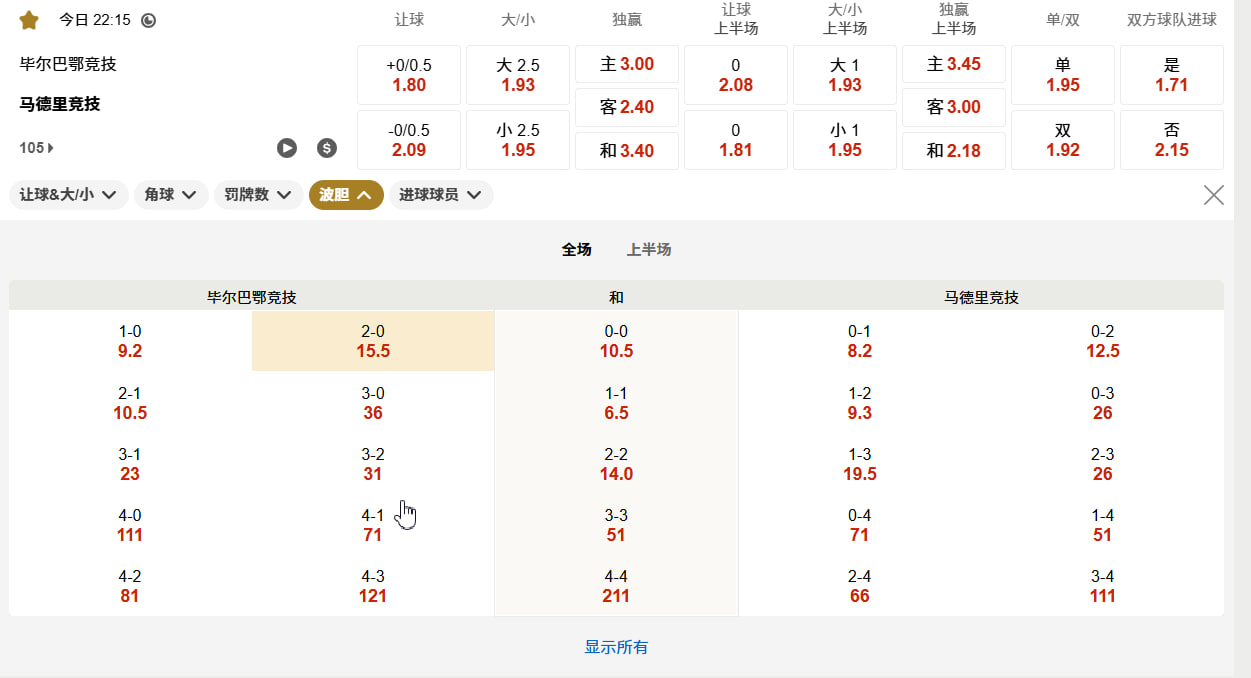Select 否 both teams score 2.15
Image resolution: width=1251 pixels, height=678 pixels.
click(x=1172, y=140)
